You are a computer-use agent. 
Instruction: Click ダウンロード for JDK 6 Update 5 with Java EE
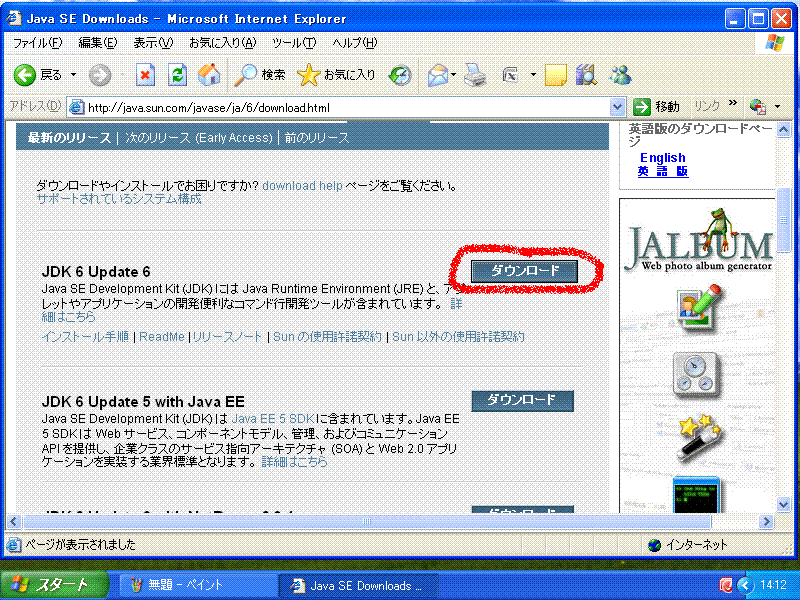coord(522,401)
